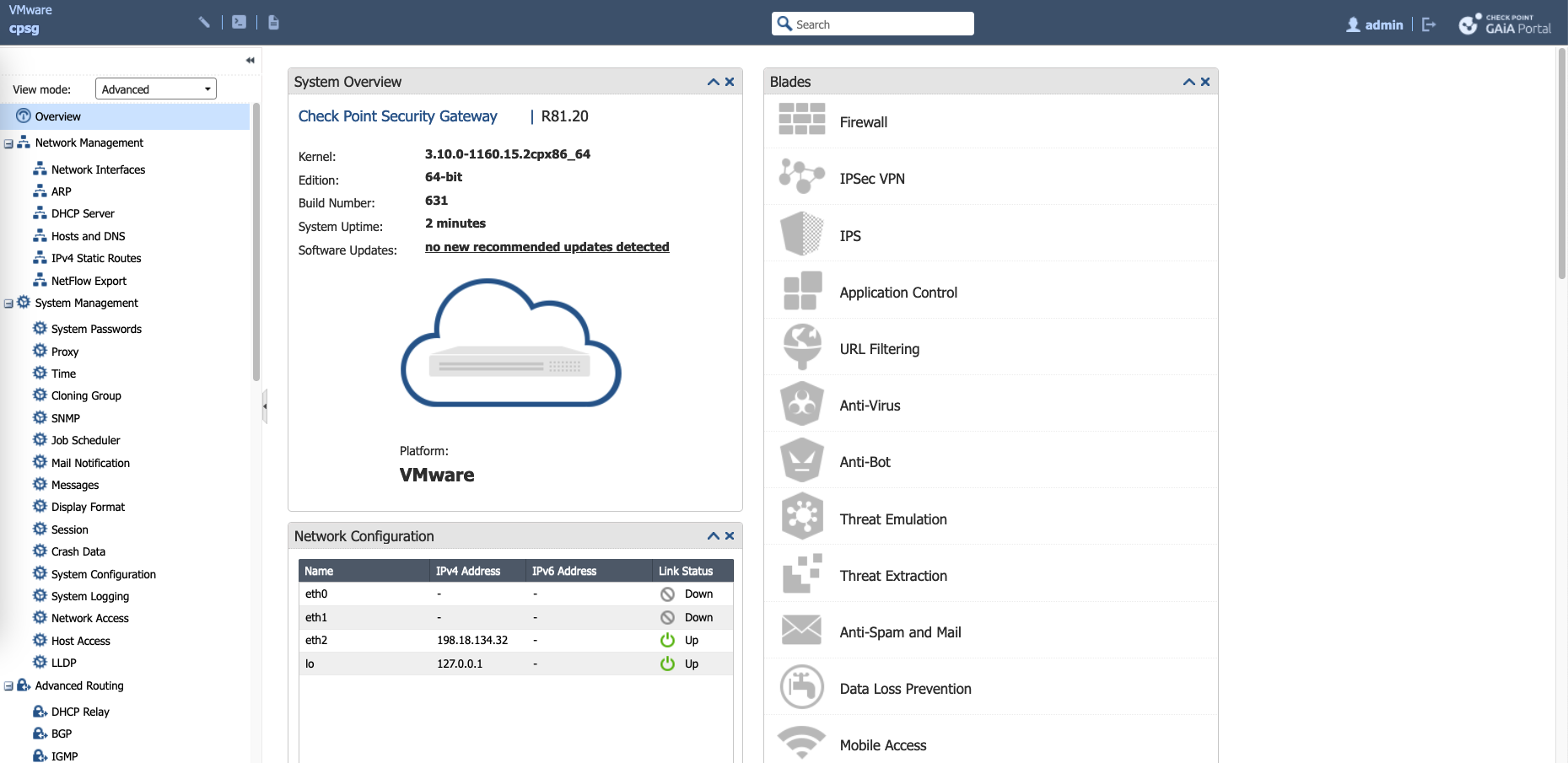Click the admin user name link
The image size is (1568, 763).
pyautogui.click(x=1383, y=25)
